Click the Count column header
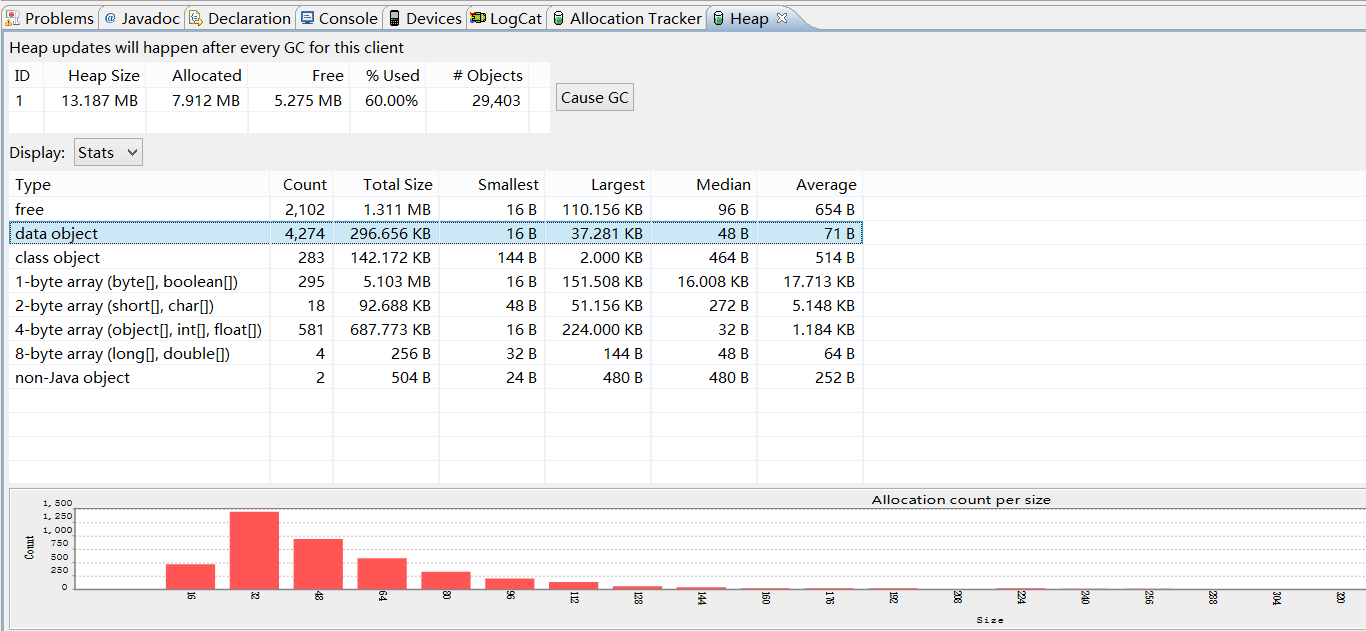The width and height of the screenshot is (1366, 631). [x=301, y=184]
